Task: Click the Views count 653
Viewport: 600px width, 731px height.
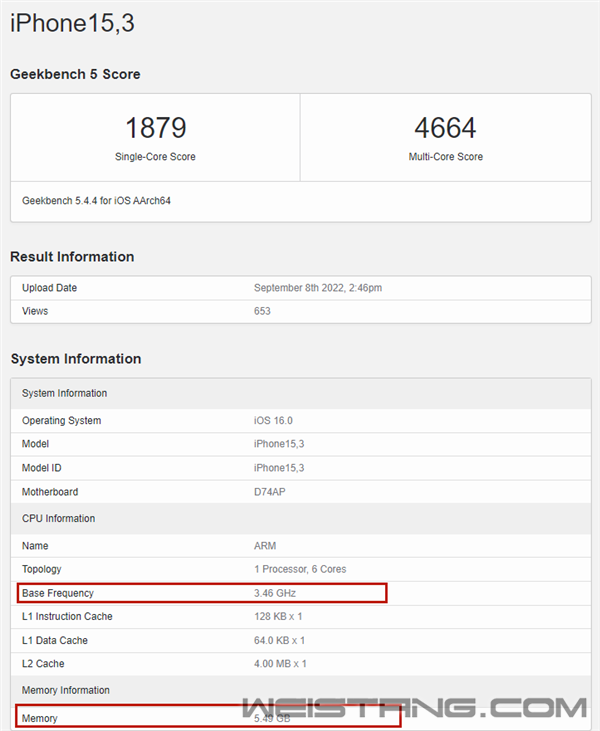Action: click(263, 311)
